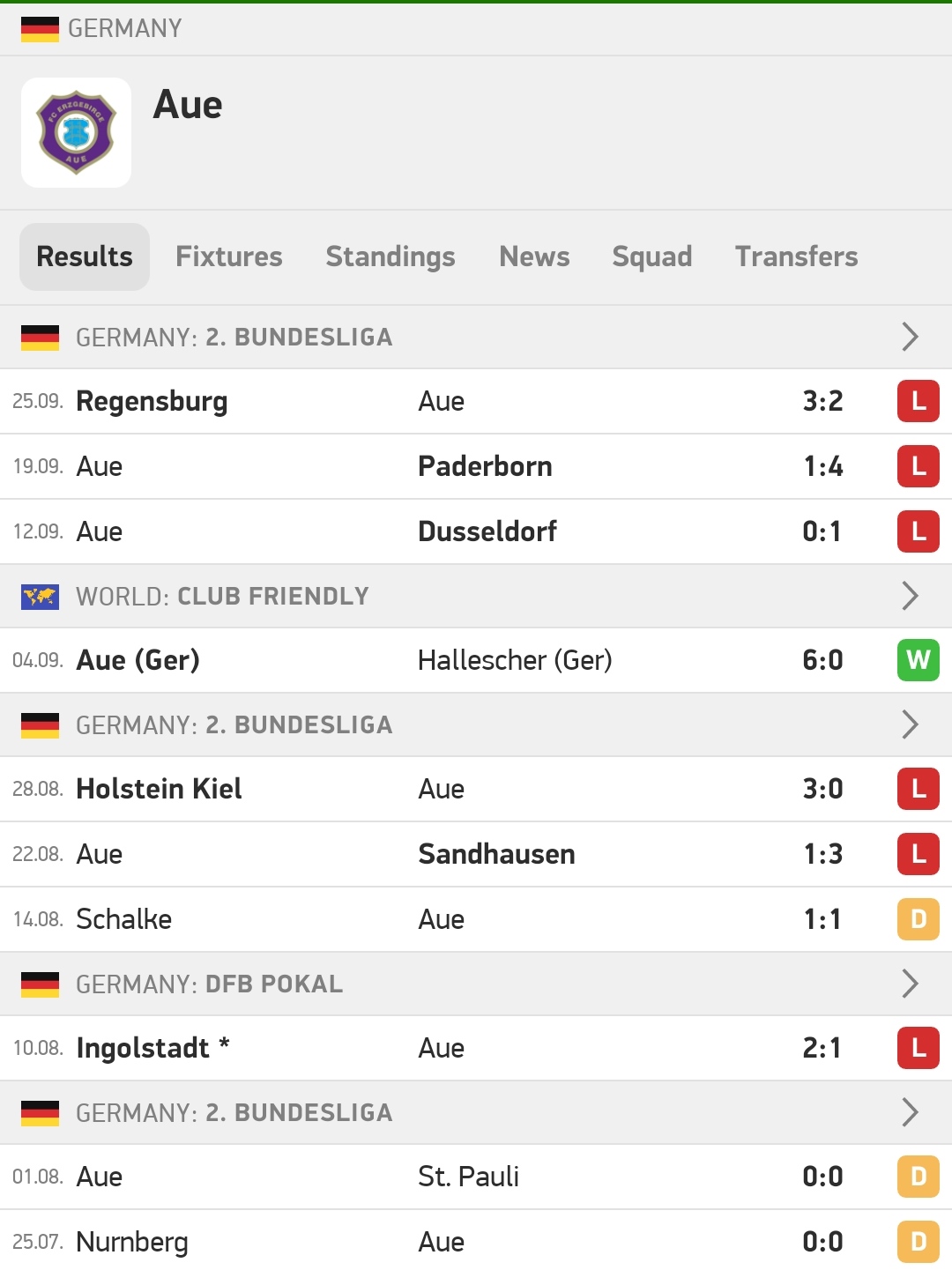Tap the FC Erzgebirge Aue club crest
Image resolution: width=952 pixels, height=1270 pixels.
pos(76,132)
